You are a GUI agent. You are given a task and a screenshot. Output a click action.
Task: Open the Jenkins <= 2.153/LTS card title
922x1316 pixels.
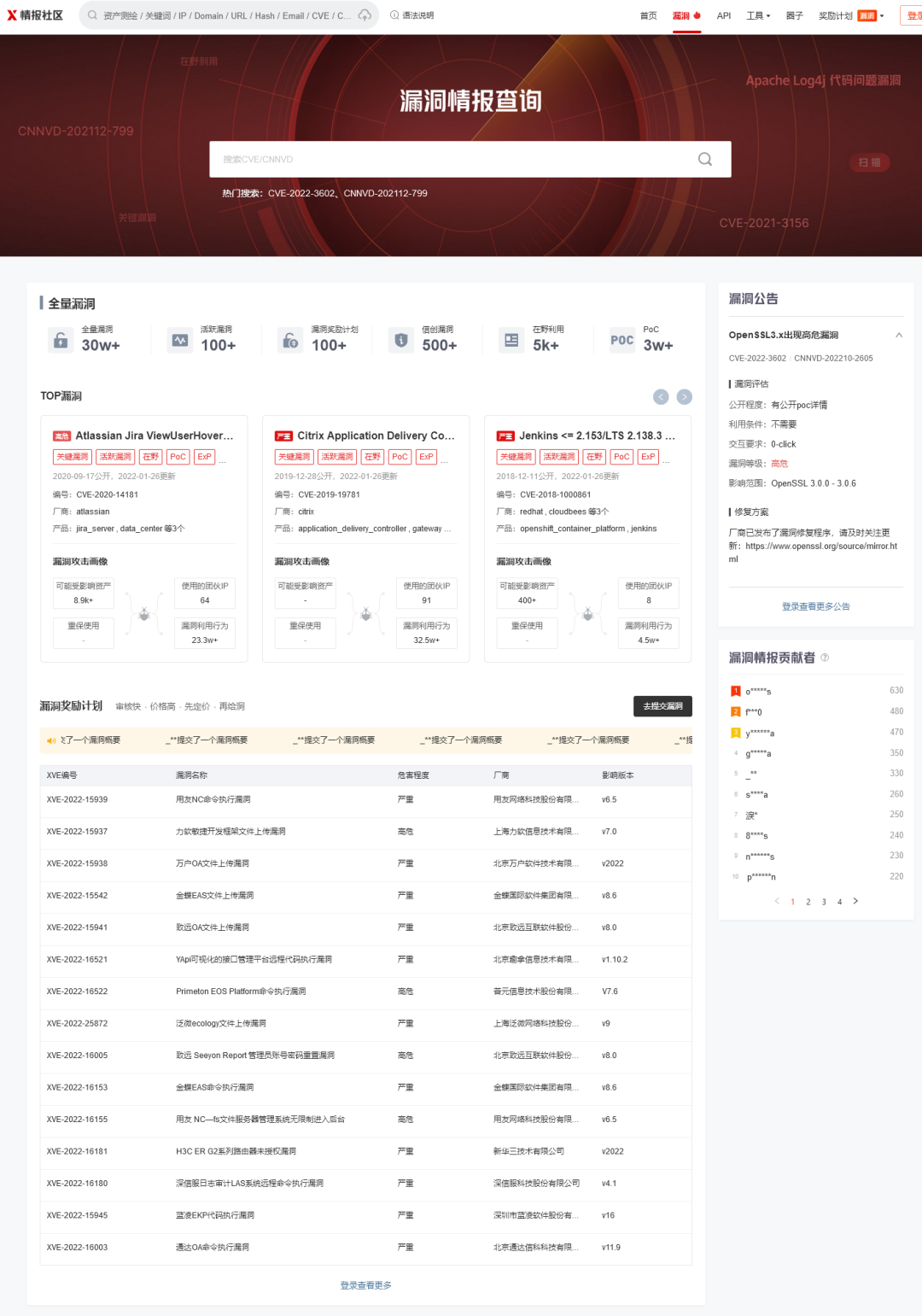(597, 436)
